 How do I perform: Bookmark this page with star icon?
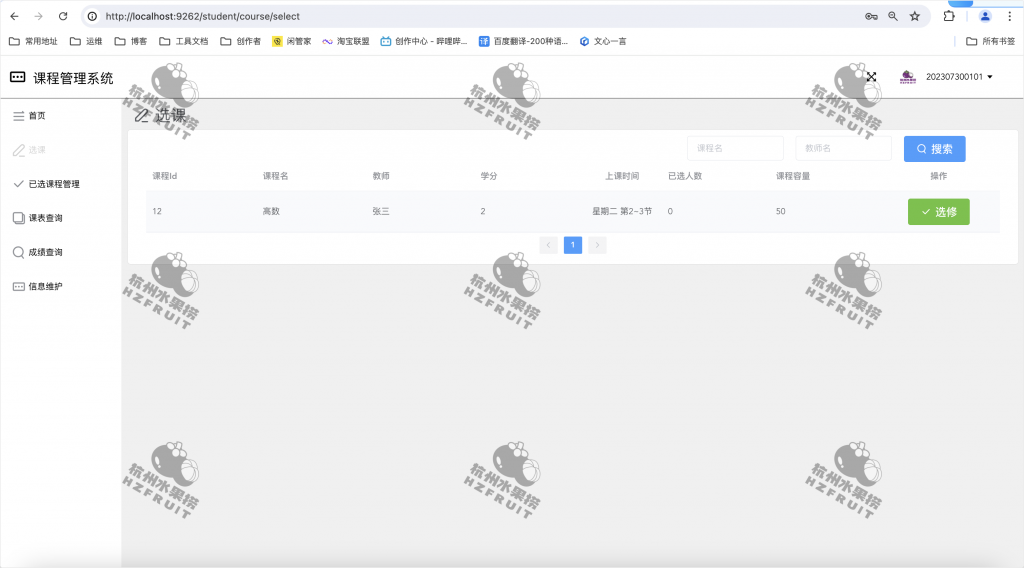pyautogui.click(x=915, y=16)
